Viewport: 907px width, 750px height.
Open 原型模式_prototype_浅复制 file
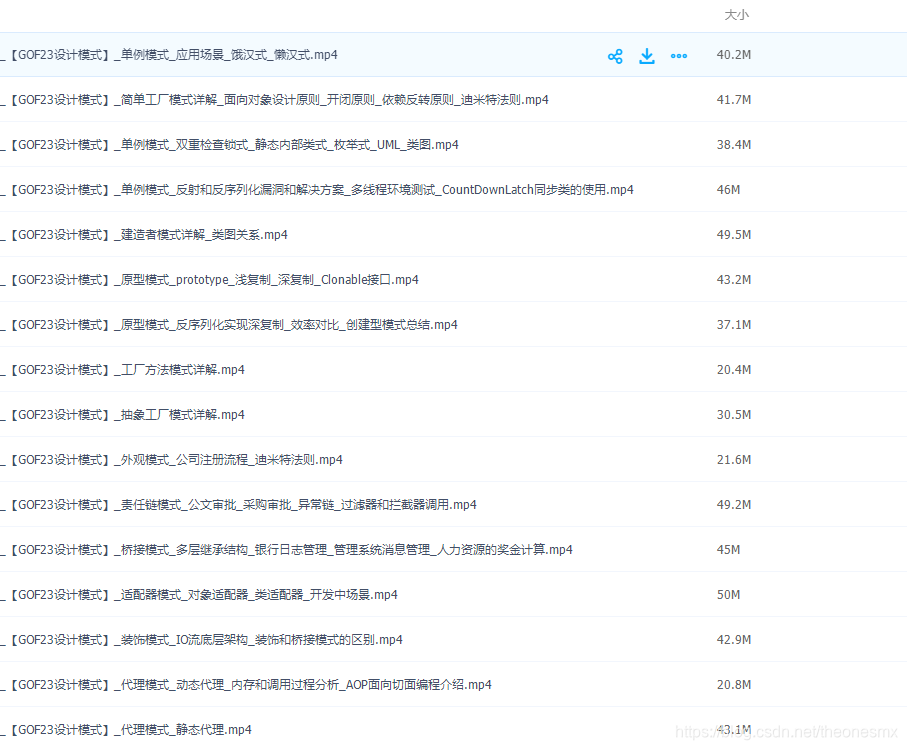(x=209, y=280)
